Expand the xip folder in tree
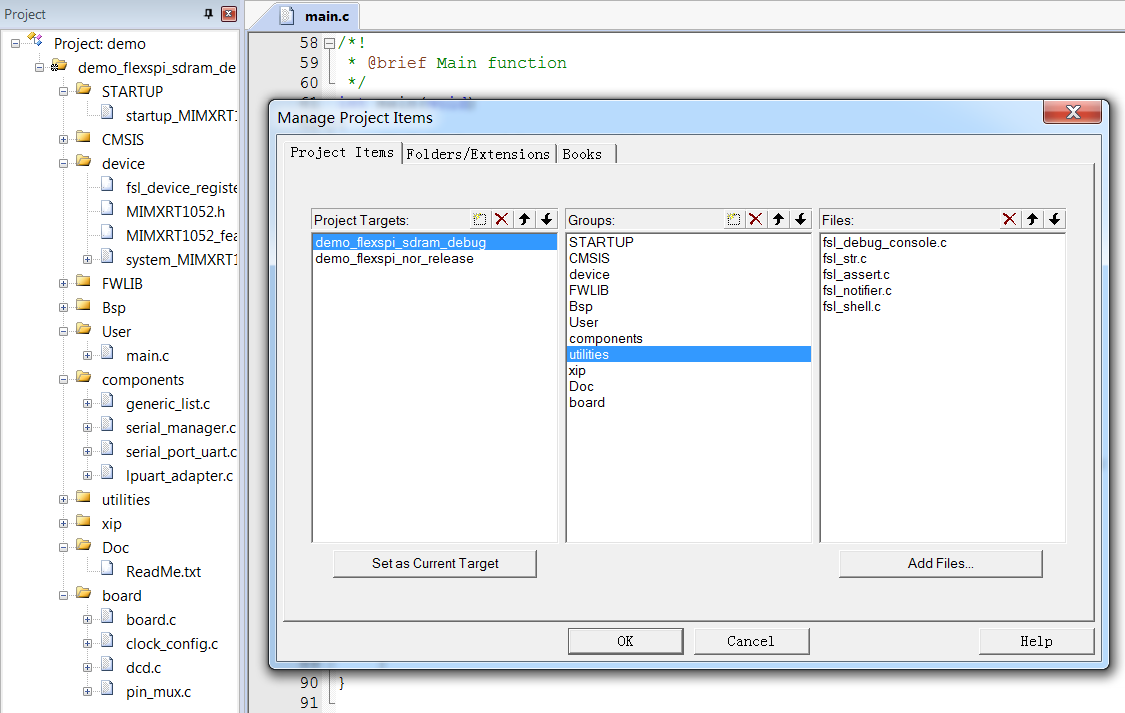 coord(63,524)
